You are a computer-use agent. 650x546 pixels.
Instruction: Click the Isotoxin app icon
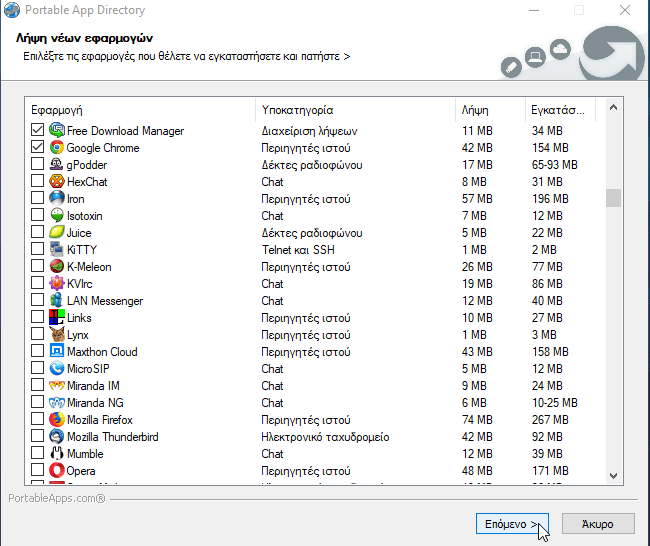(x=57, y=216)
